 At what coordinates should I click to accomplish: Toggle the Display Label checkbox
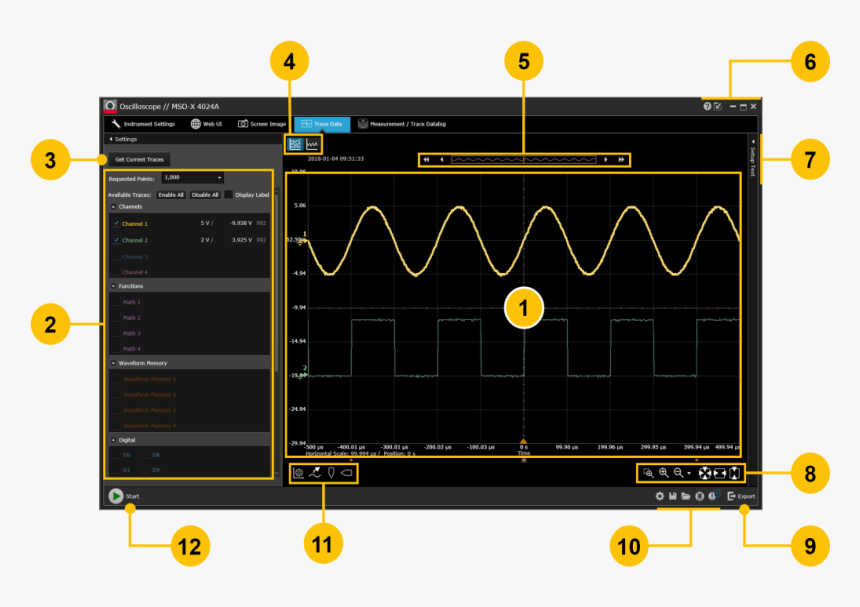tap(228, 195)
